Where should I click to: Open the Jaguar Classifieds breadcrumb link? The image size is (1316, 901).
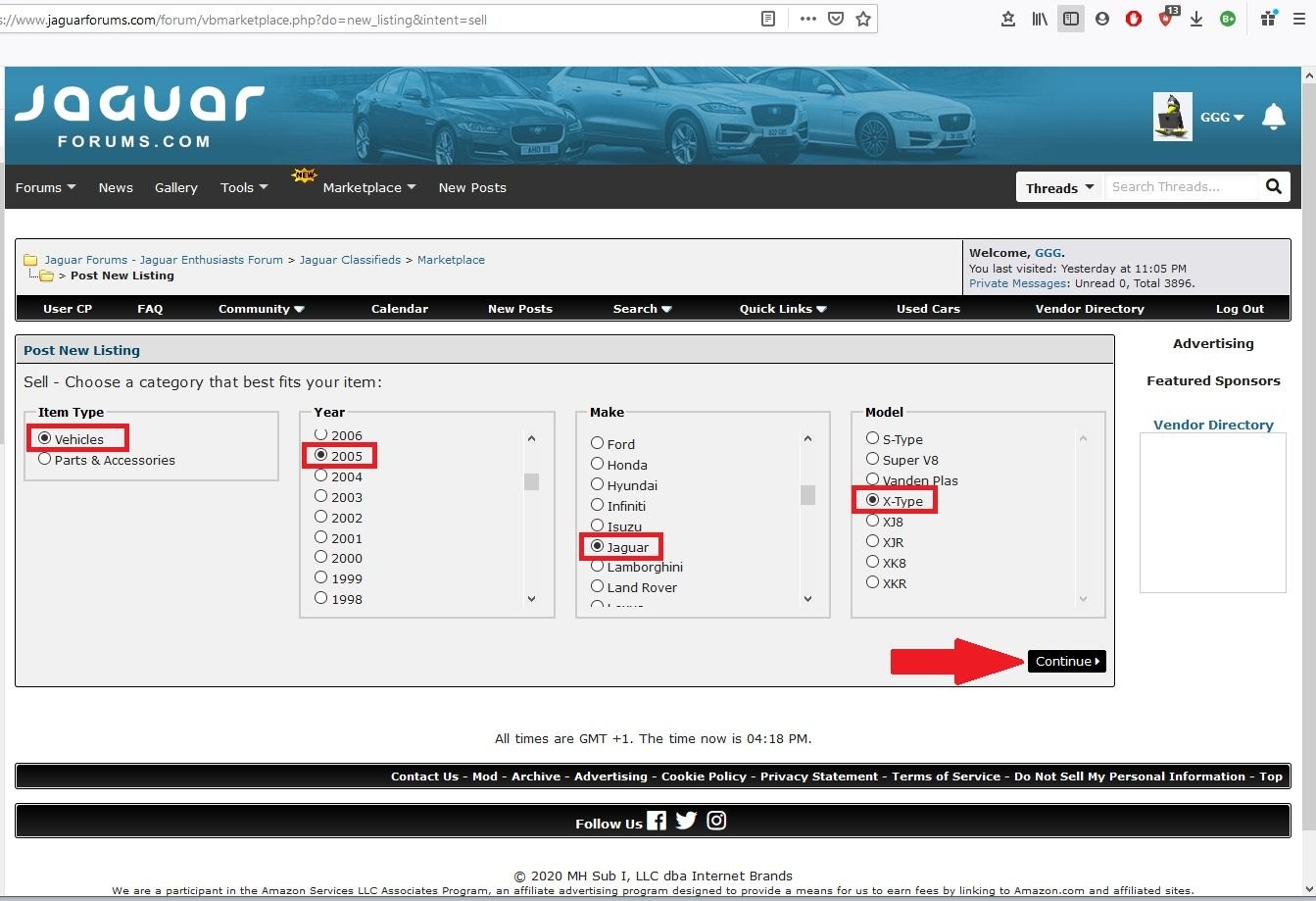(350, 260)
